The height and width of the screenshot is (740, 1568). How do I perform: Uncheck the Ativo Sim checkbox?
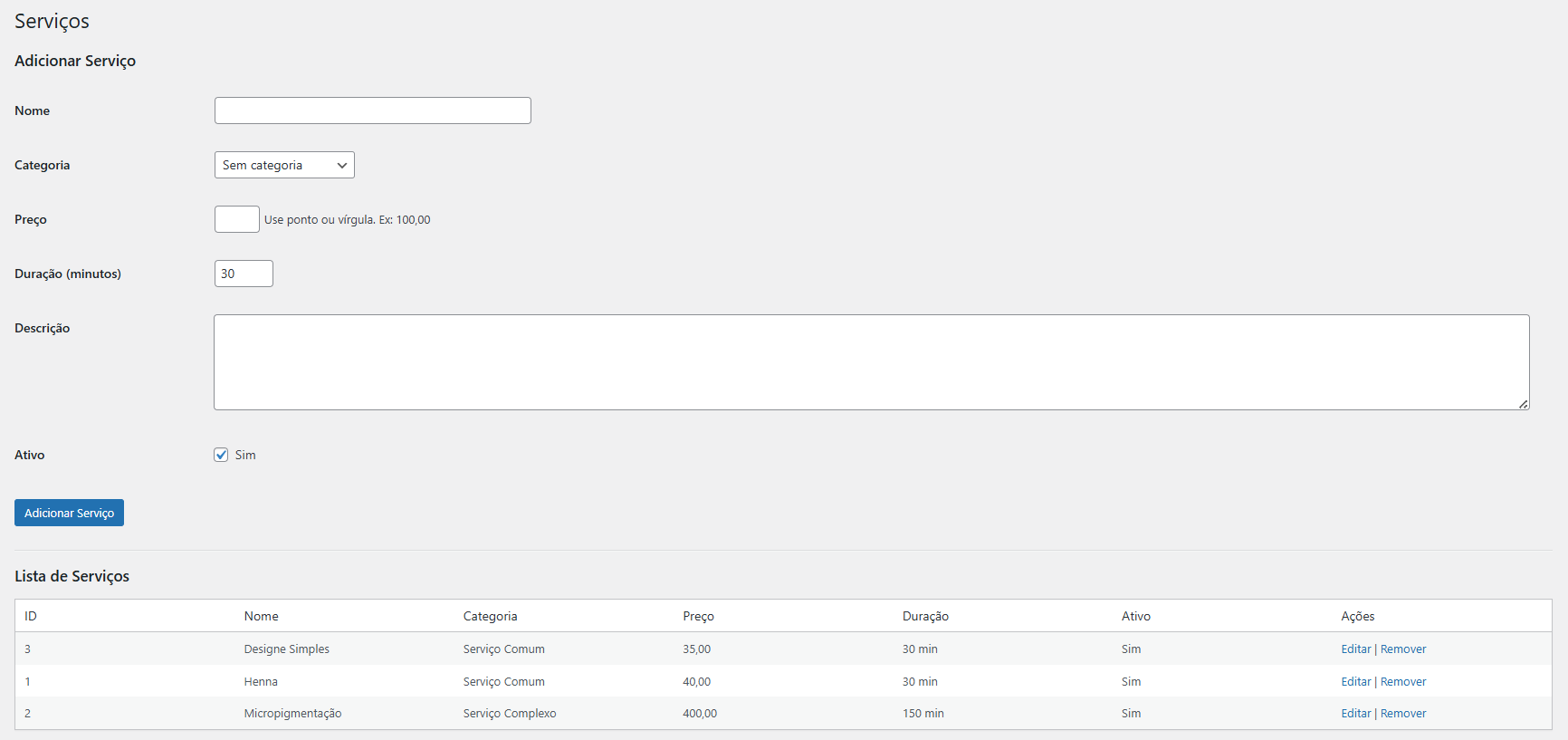(221, 455)
